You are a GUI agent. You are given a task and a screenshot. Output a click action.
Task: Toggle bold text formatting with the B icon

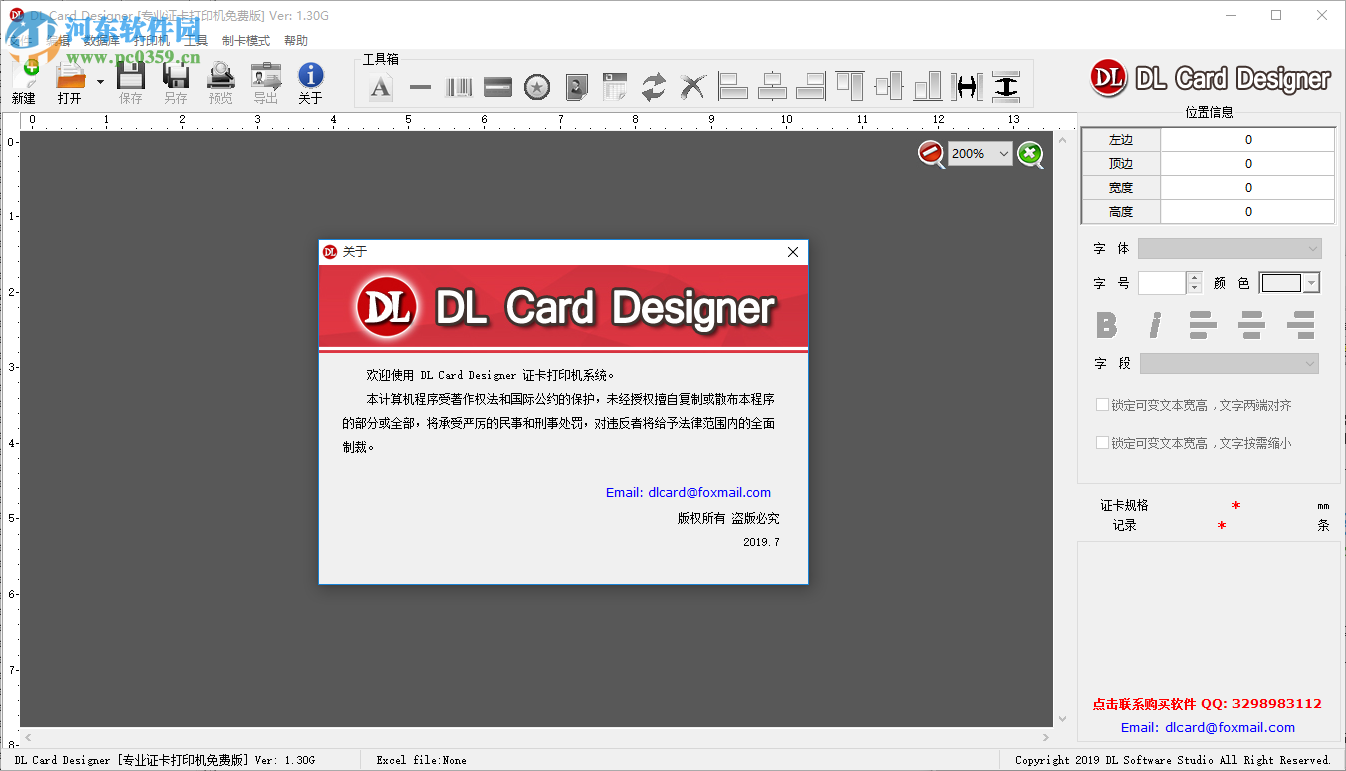1106,325
